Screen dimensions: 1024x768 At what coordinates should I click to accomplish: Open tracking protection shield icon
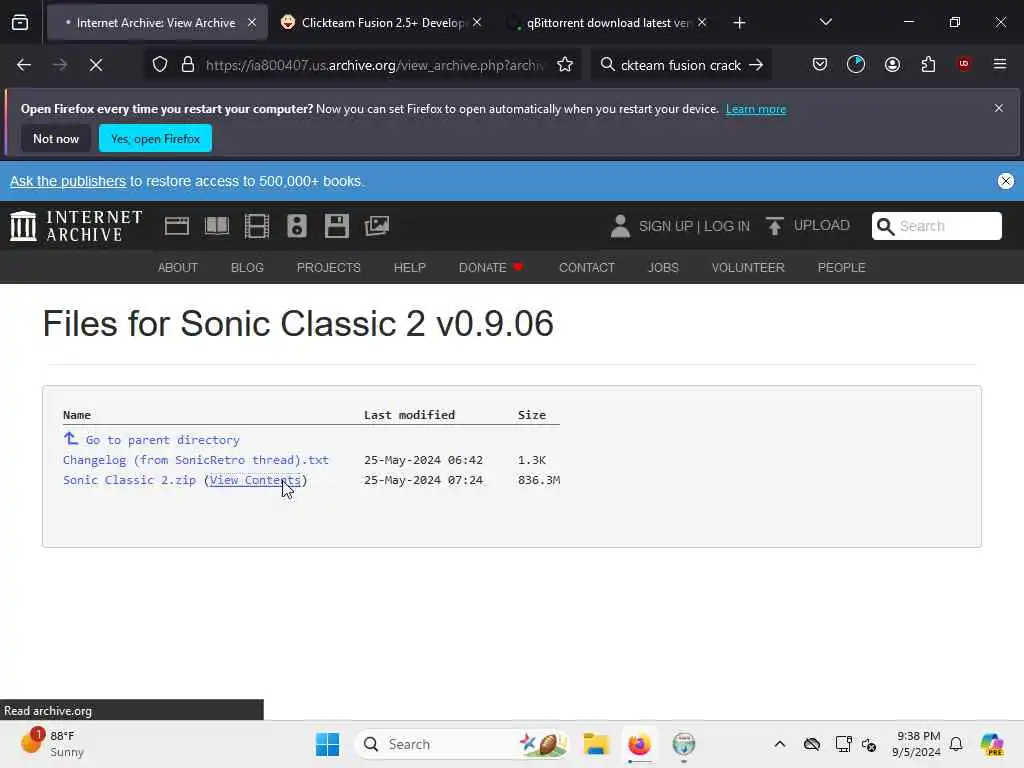pyautogui.click(x=160, y=65)
